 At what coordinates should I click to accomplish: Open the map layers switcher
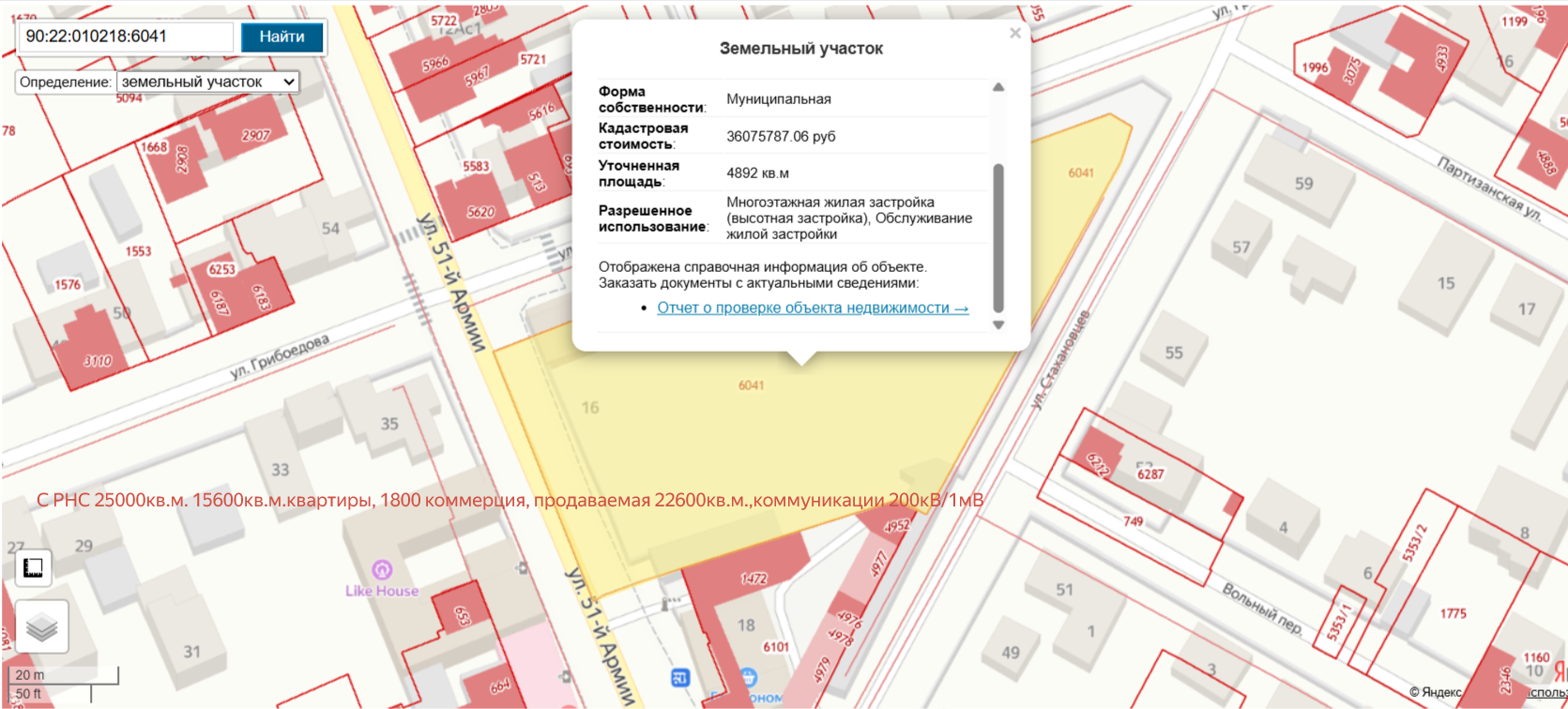42,626
